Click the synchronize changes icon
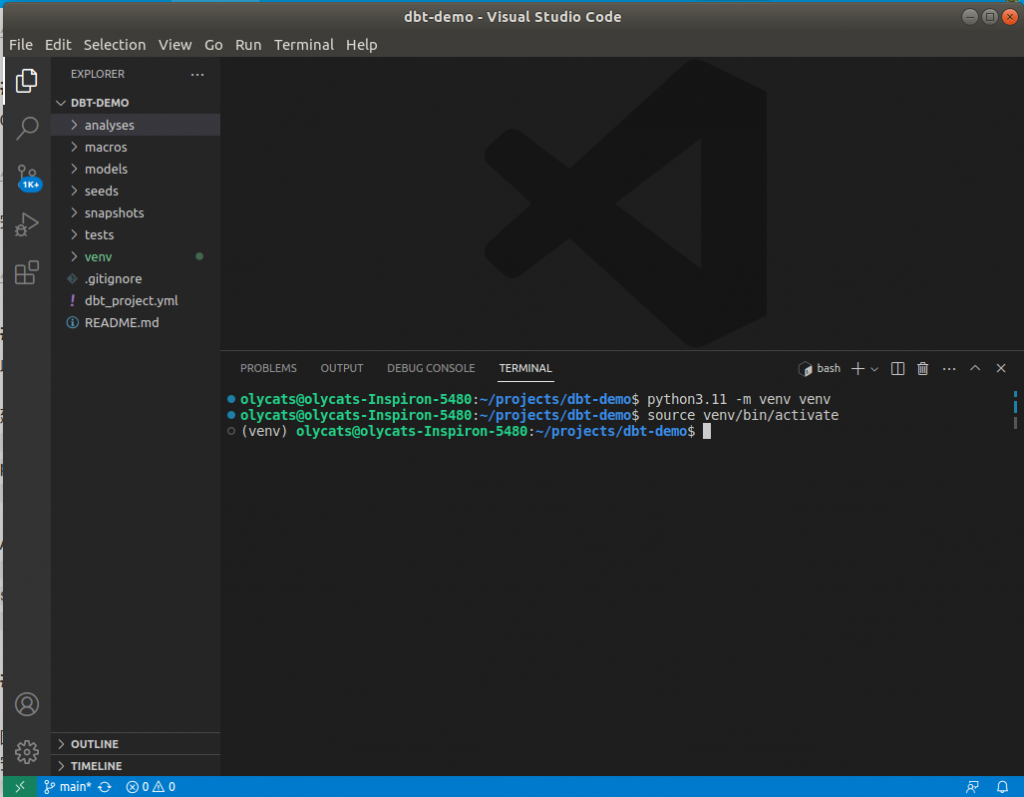This screenshot has width=1024, height=797. coord(105,787)
